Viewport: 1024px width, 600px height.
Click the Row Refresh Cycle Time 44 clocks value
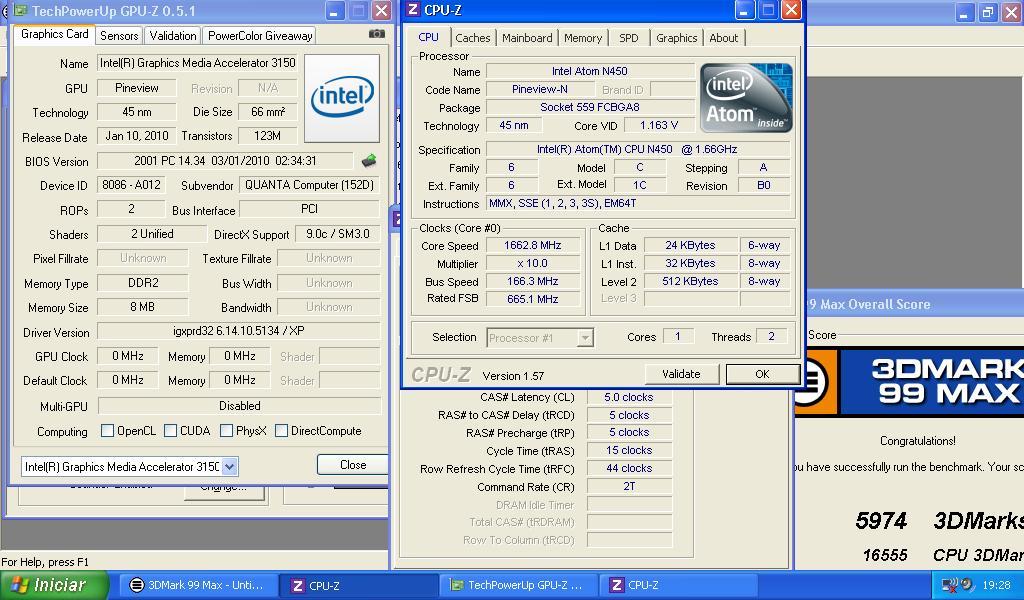[629, 468]
